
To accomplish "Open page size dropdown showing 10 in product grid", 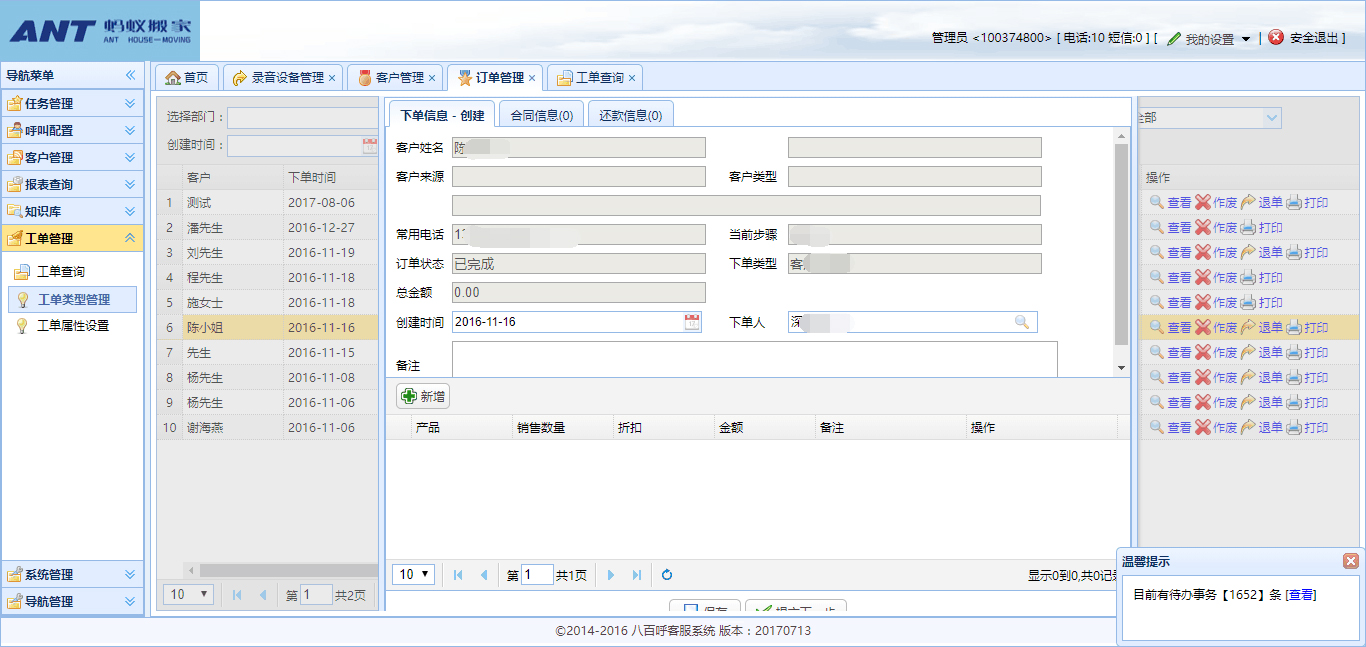I will [414, 574].
